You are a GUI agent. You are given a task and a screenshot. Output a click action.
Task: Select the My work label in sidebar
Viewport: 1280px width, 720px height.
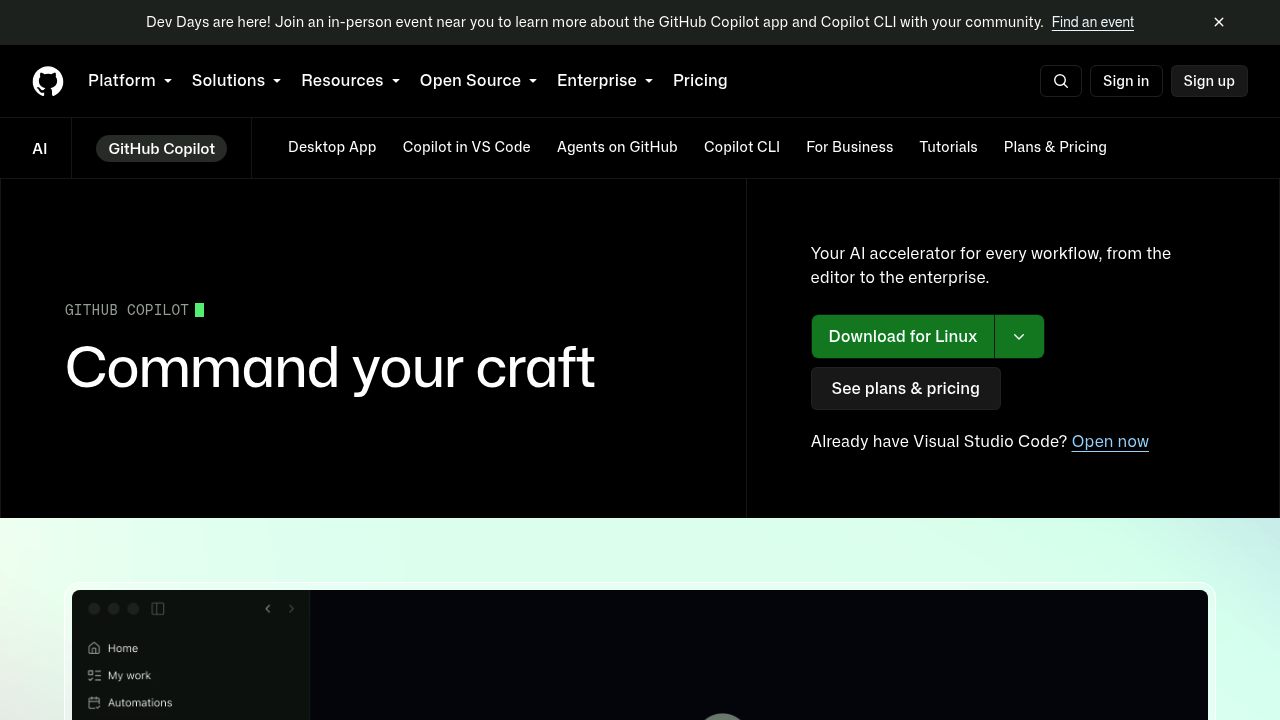click(129, 675)
